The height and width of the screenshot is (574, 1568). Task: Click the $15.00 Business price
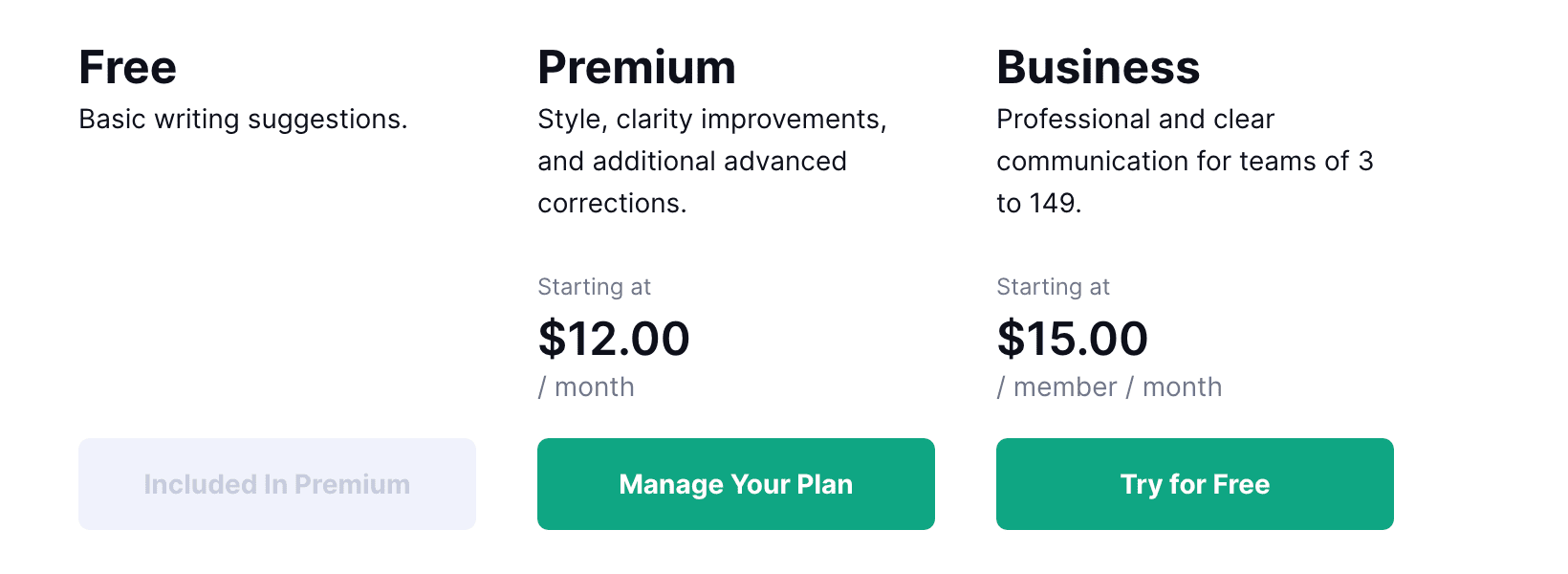tap(1073, 339)
